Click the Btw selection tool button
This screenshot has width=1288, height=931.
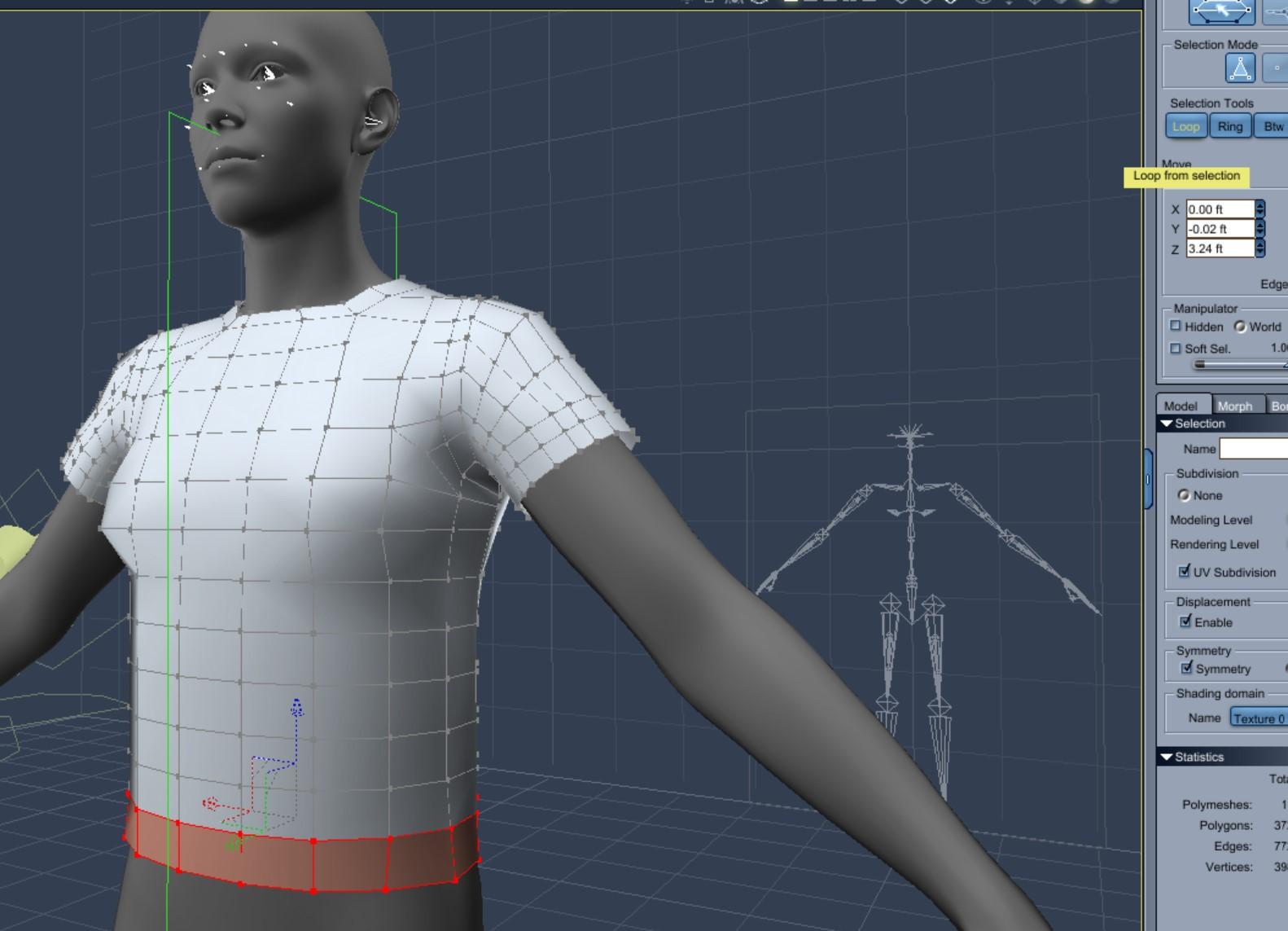(1273, 126)
